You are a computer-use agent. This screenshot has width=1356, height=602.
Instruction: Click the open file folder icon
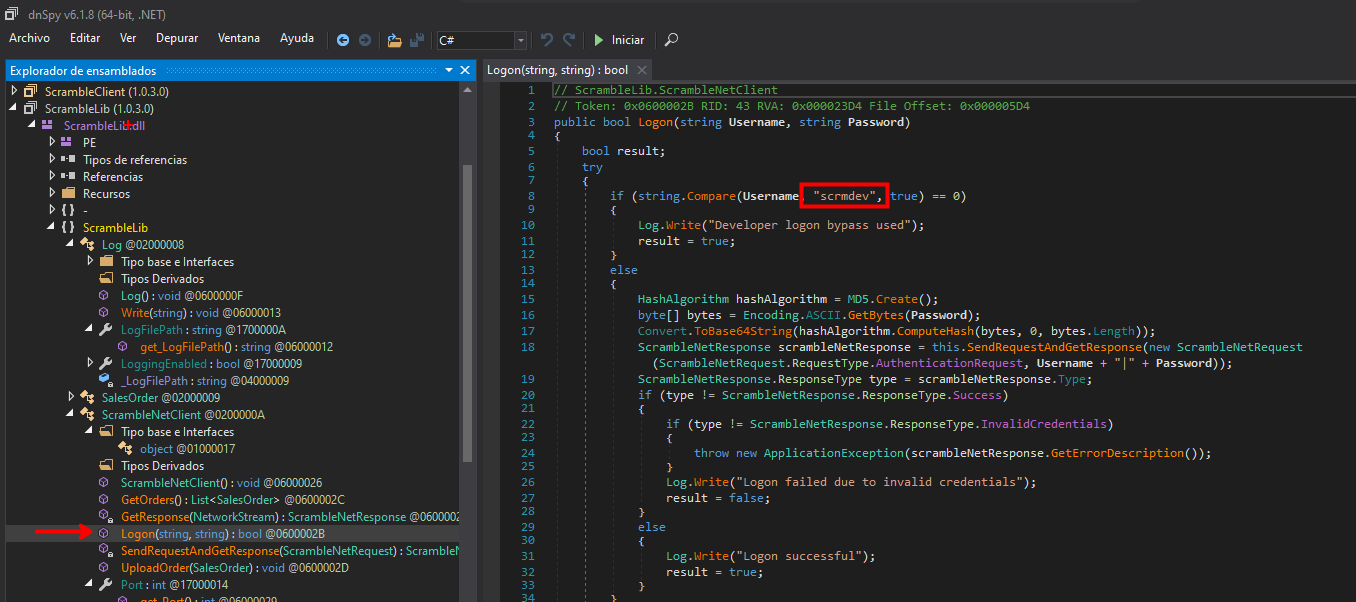(x=394, y=40)
